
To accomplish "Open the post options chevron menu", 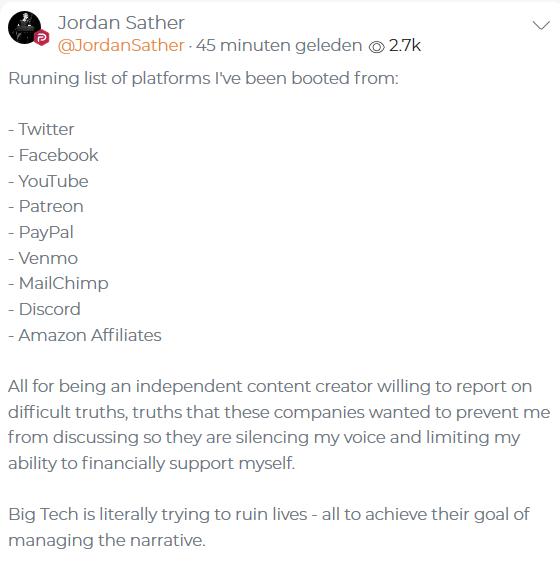I will point(541,25).
